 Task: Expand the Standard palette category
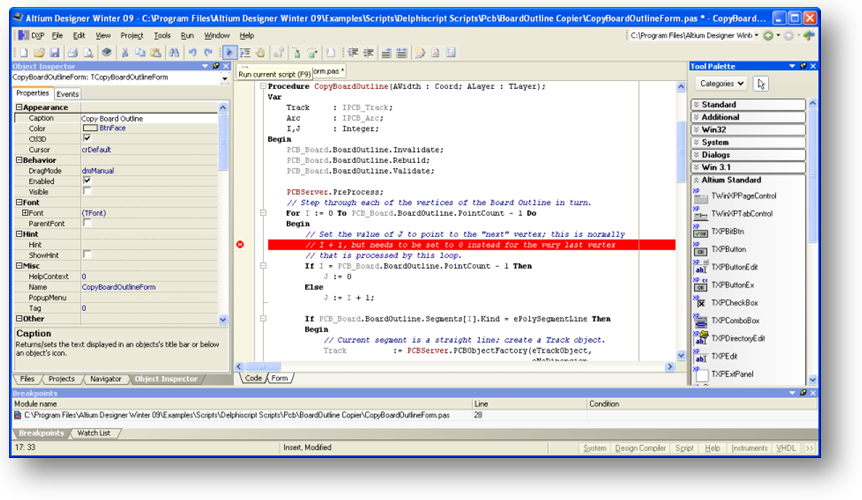point(748,104)
